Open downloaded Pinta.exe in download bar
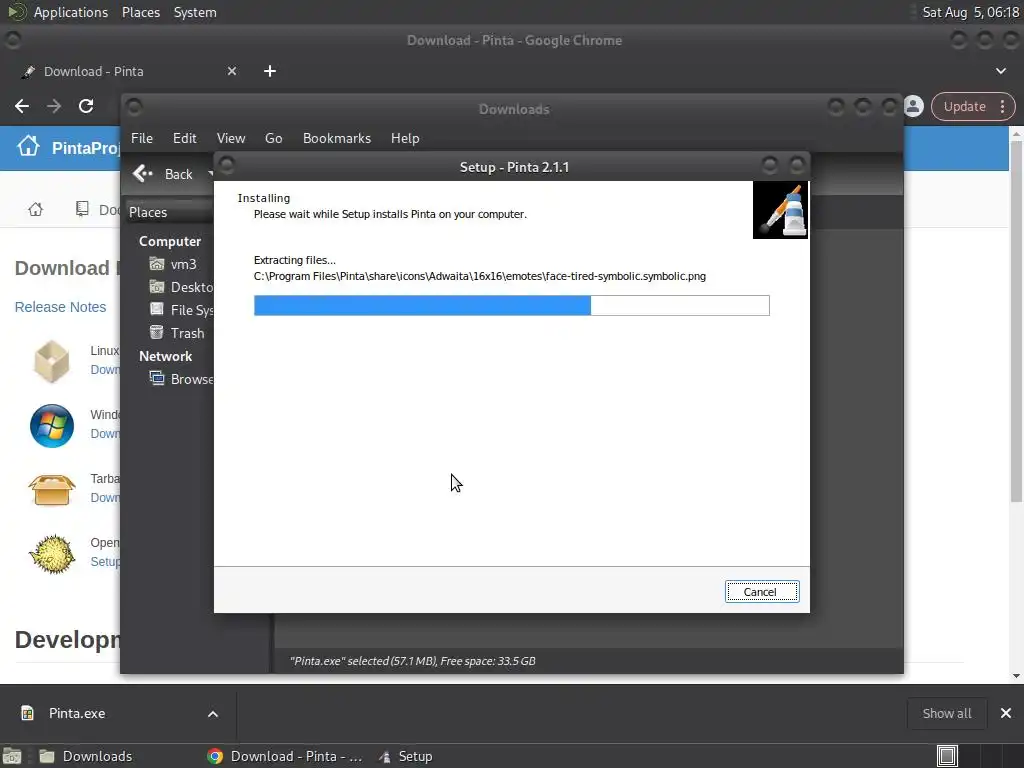Viewport: 1024px width, 768px height. [x=77, y=714]
